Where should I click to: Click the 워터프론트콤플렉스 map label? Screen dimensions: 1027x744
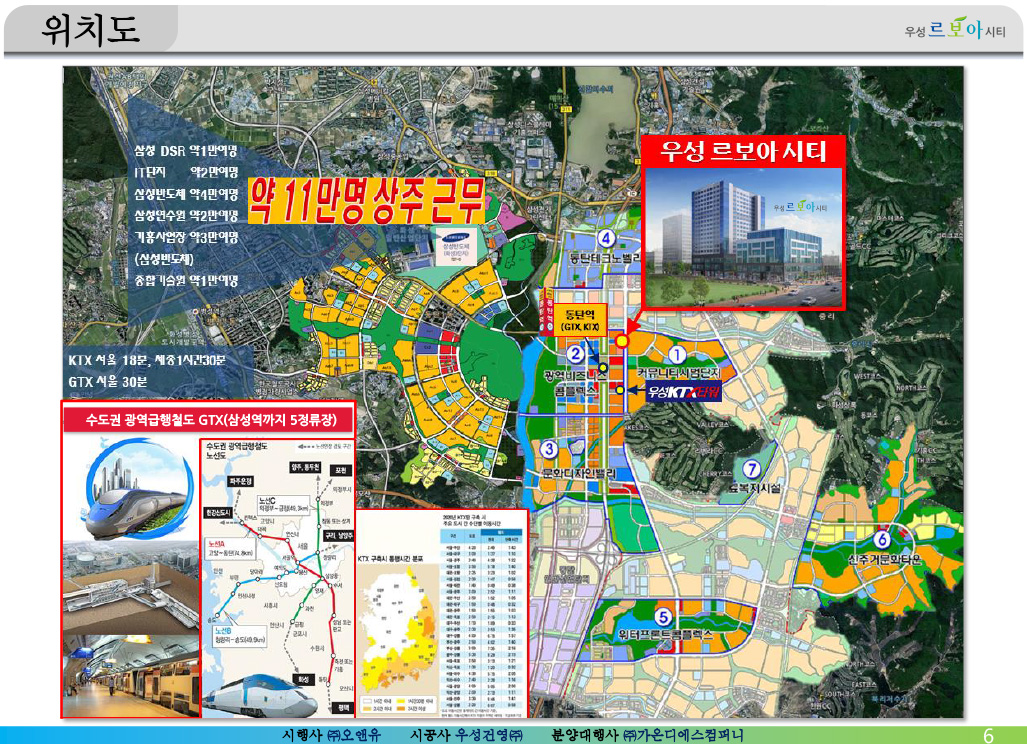tap(665, 635)
